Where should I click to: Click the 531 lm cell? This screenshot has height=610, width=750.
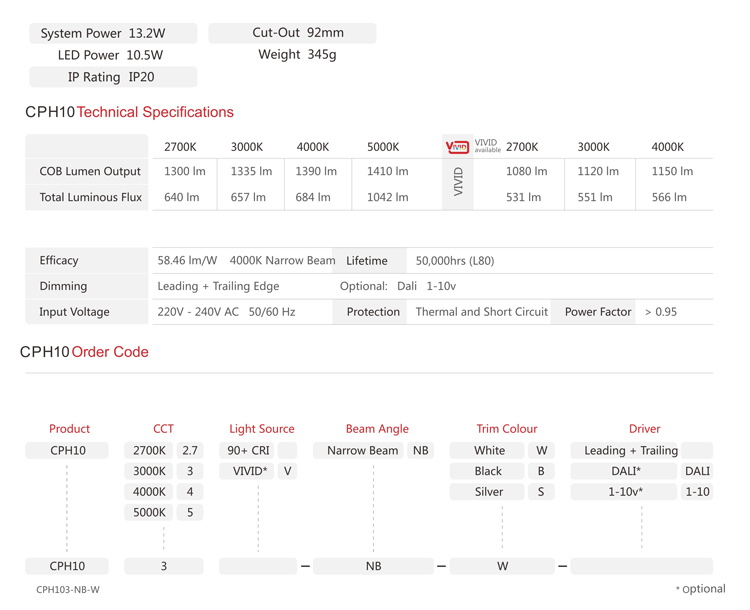(x=524, y=197)
